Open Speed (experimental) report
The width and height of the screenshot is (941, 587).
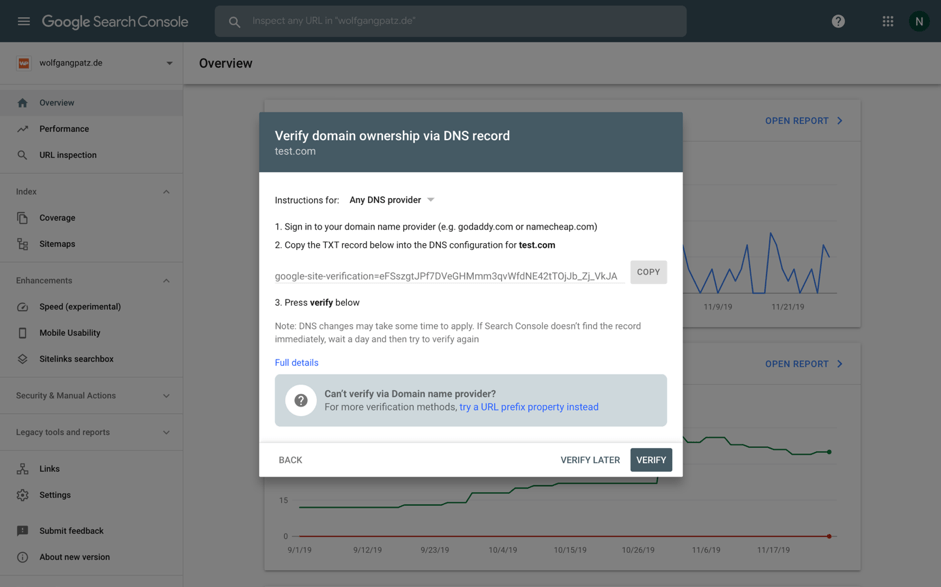[91, 307]
